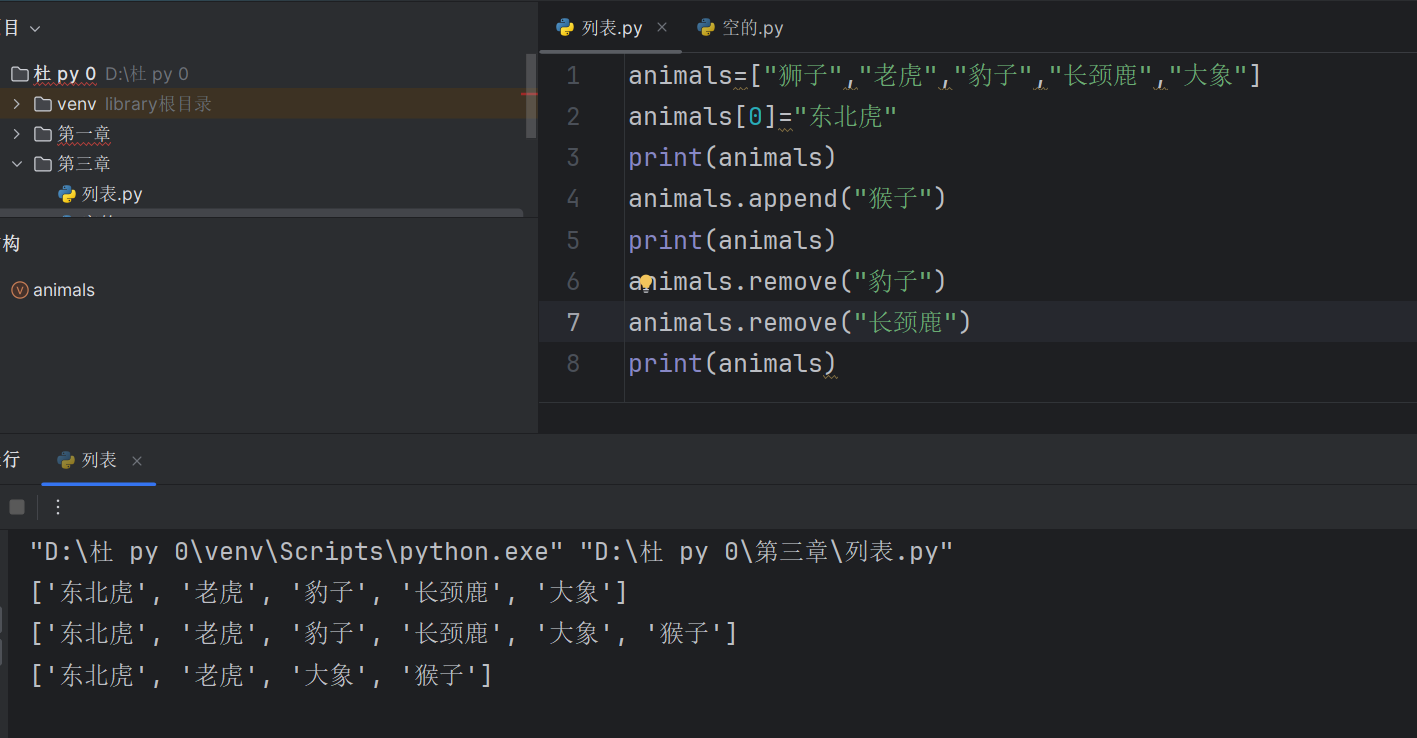This screenshot has width=1417, height=738.
Task: Open 列表.py in the project tree
Action: (112, 194)
